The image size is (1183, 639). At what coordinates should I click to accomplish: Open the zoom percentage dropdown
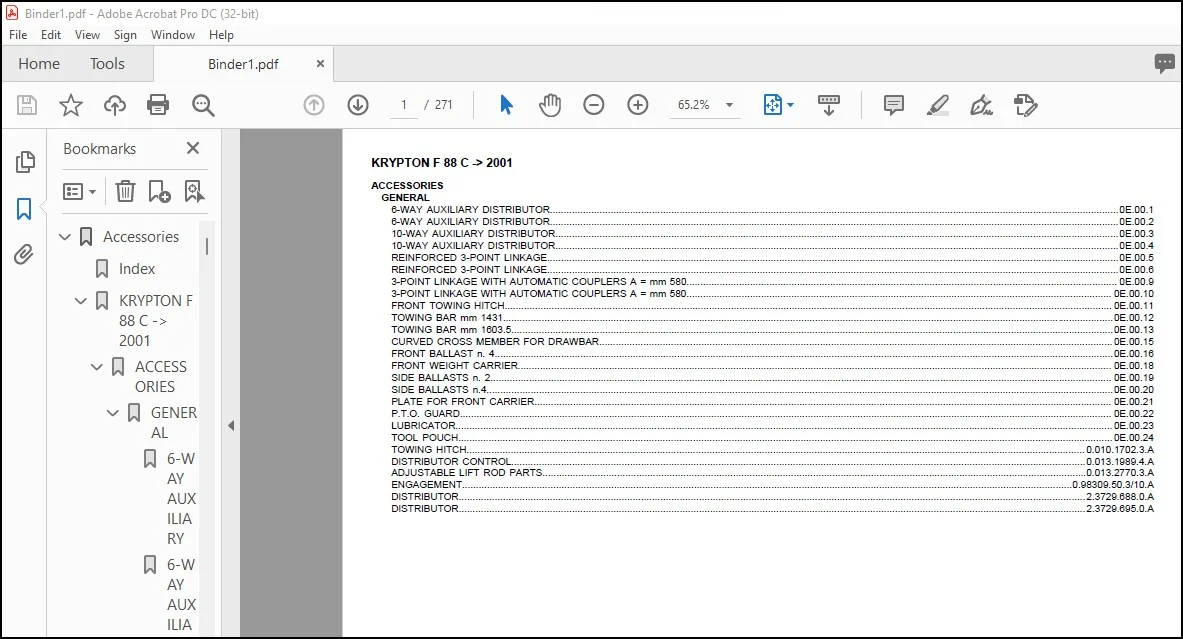(x=730, y=105)
